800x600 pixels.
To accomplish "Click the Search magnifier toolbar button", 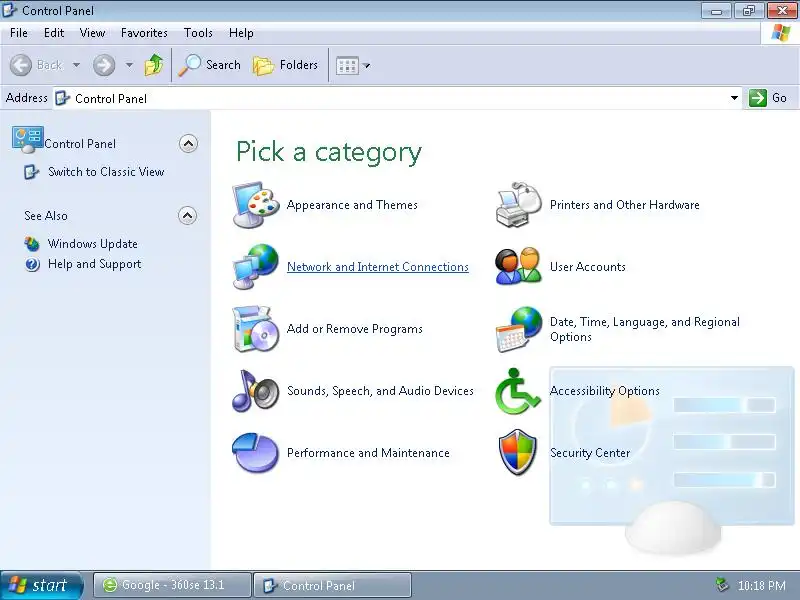I will (x=210, y=65).
